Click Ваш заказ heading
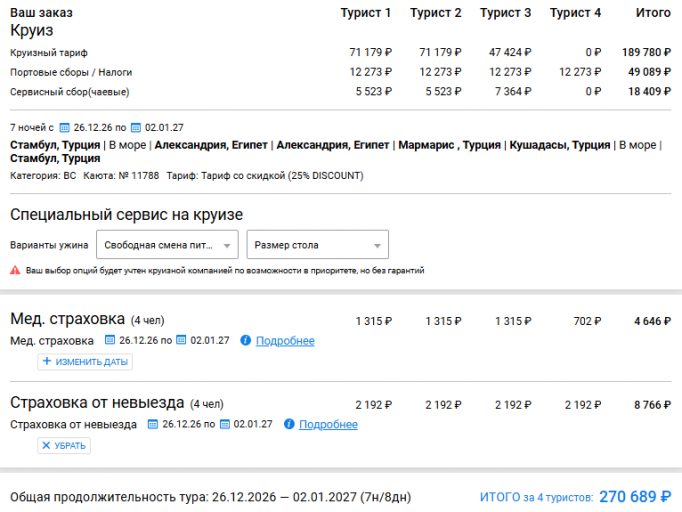The width and height of the screenshot is (682, 512). [x=41, y=13]
